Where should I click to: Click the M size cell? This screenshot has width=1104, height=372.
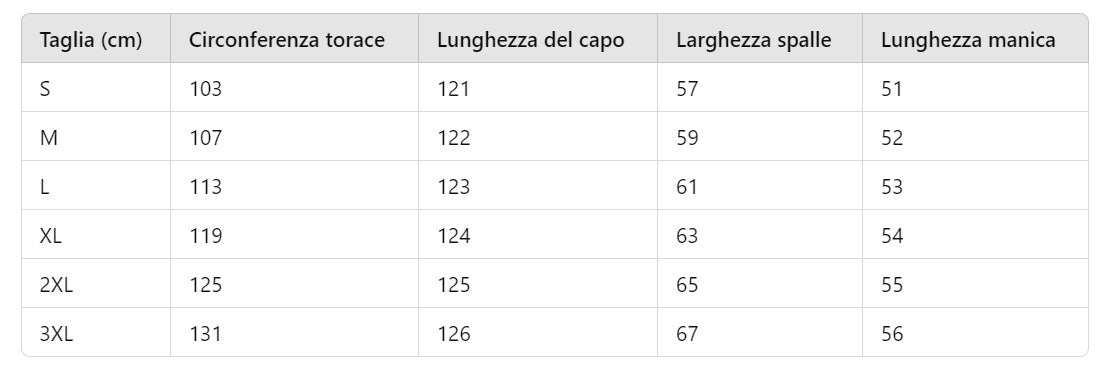(49, 138)
